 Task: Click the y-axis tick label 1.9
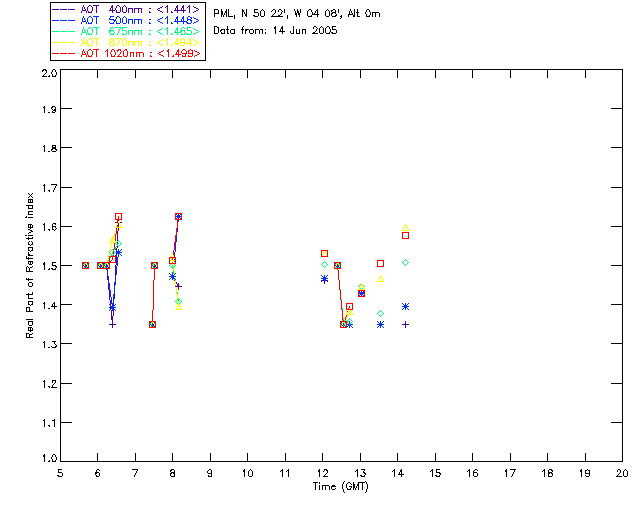49,109
